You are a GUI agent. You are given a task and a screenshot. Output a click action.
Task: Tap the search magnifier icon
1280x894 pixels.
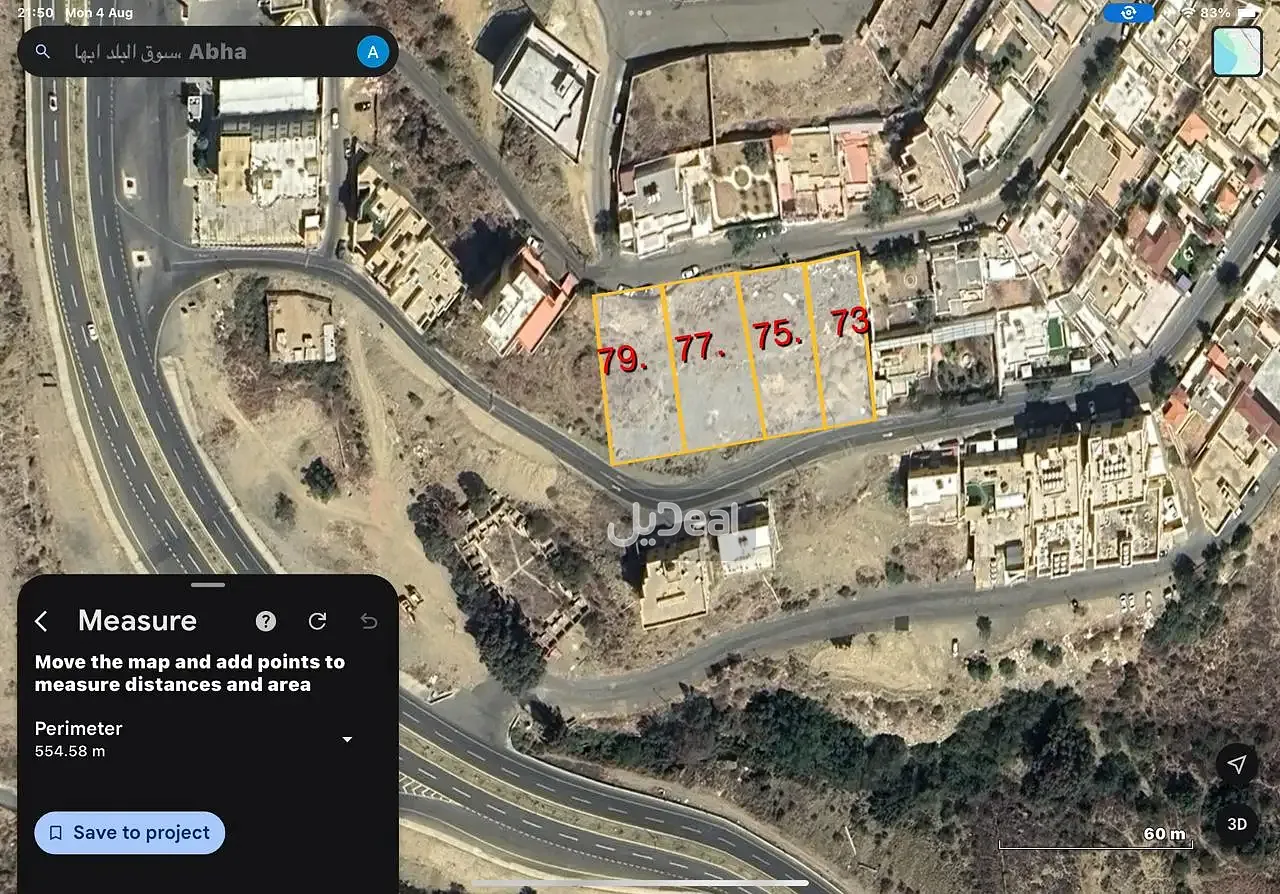(x=42, y=52)
